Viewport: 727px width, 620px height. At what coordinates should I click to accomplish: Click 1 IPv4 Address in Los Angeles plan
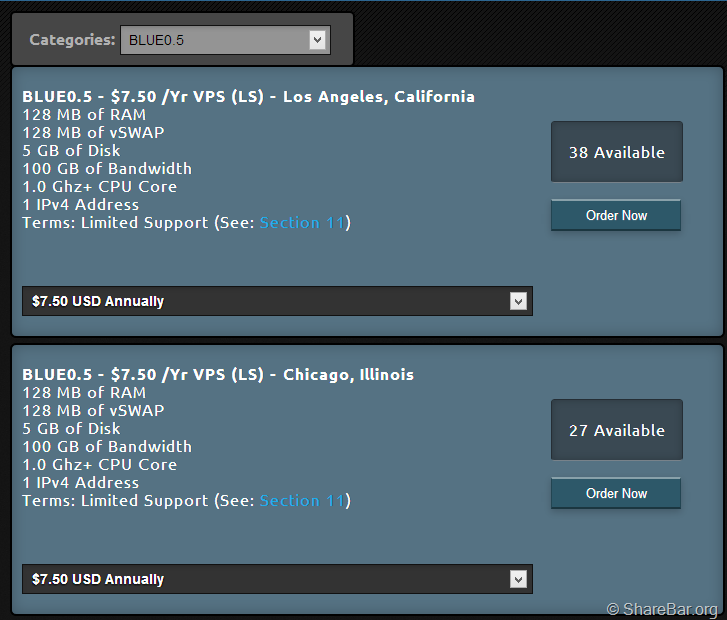click(x=80, y=205)
